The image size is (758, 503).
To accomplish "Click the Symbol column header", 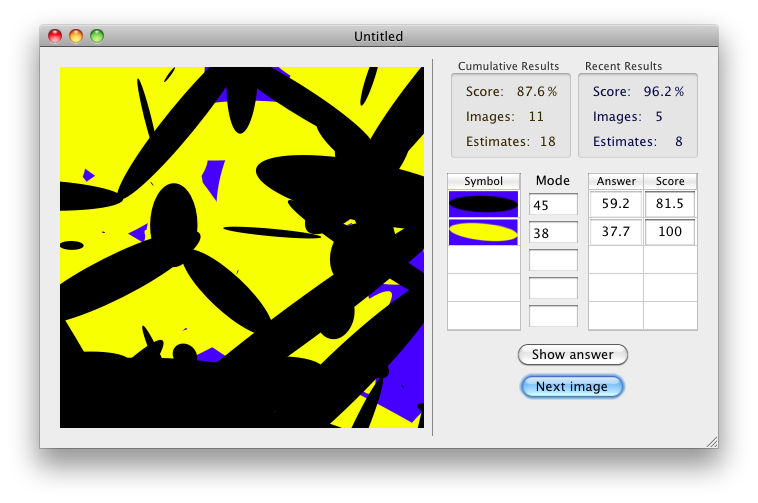I will click(x=483, y=181).
